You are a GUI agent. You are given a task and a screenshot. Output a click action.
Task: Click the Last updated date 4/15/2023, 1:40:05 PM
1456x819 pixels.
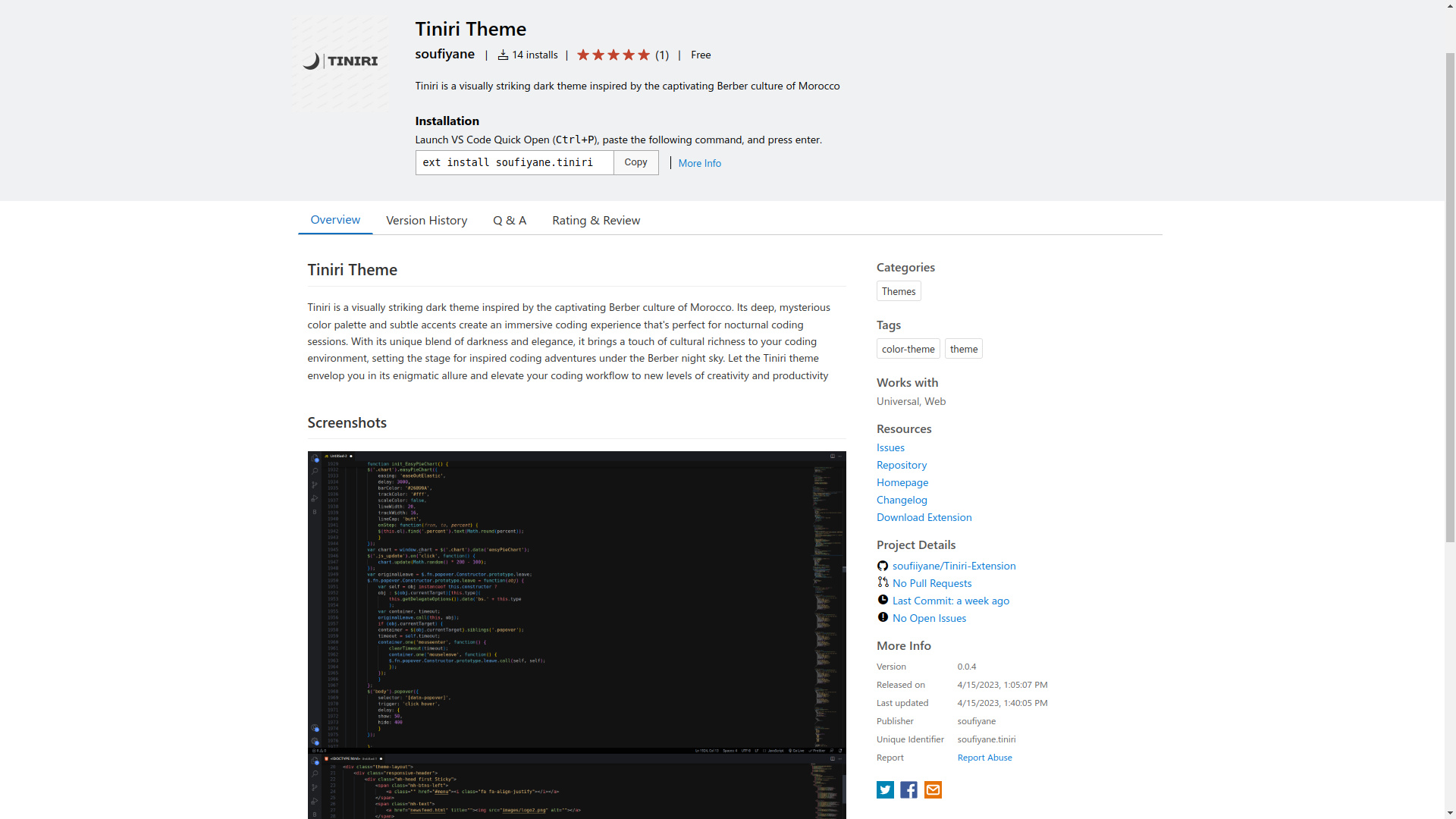tap(1002, 703)
